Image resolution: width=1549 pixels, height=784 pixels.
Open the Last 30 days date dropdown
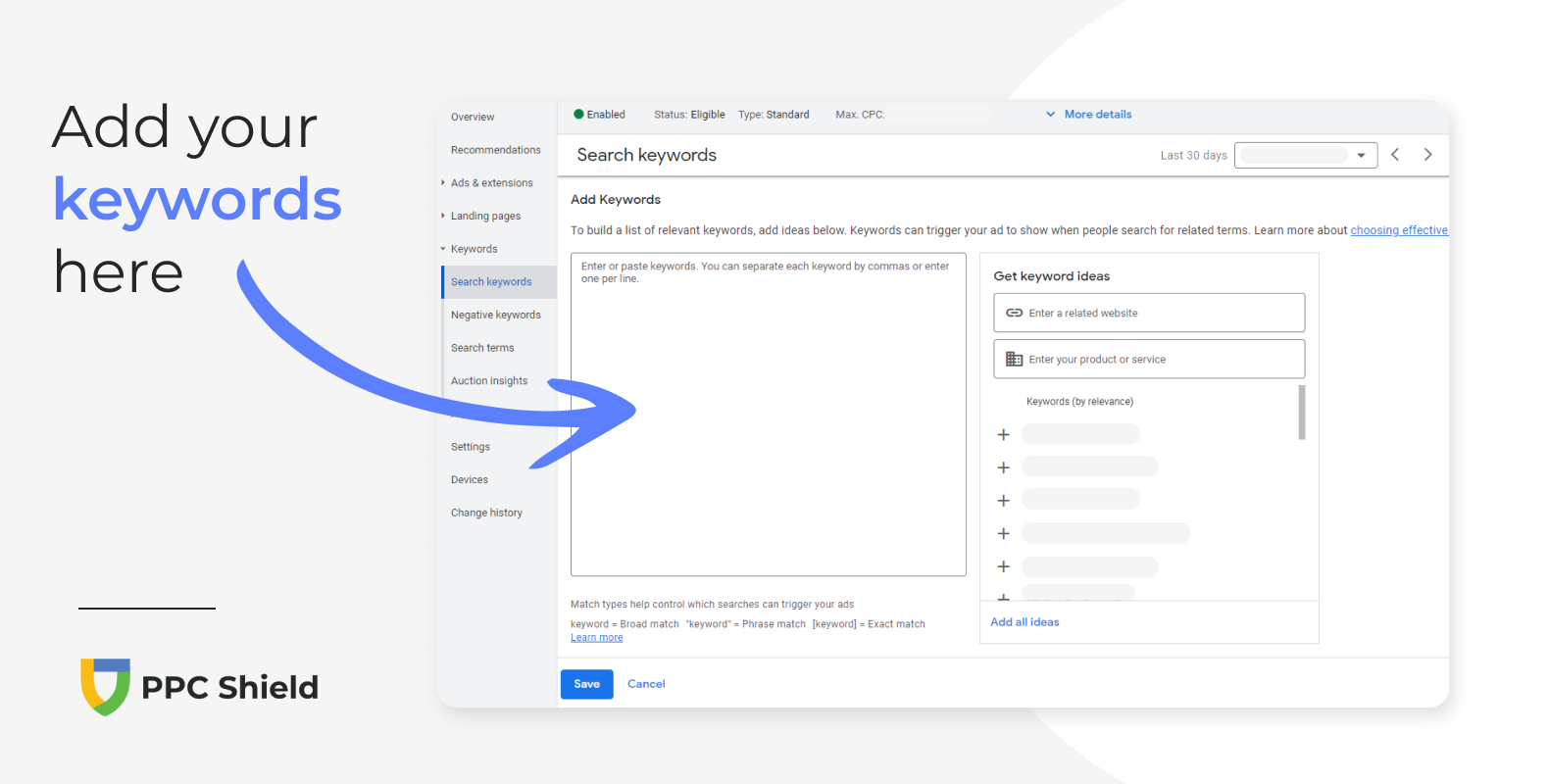[1305, 155]
